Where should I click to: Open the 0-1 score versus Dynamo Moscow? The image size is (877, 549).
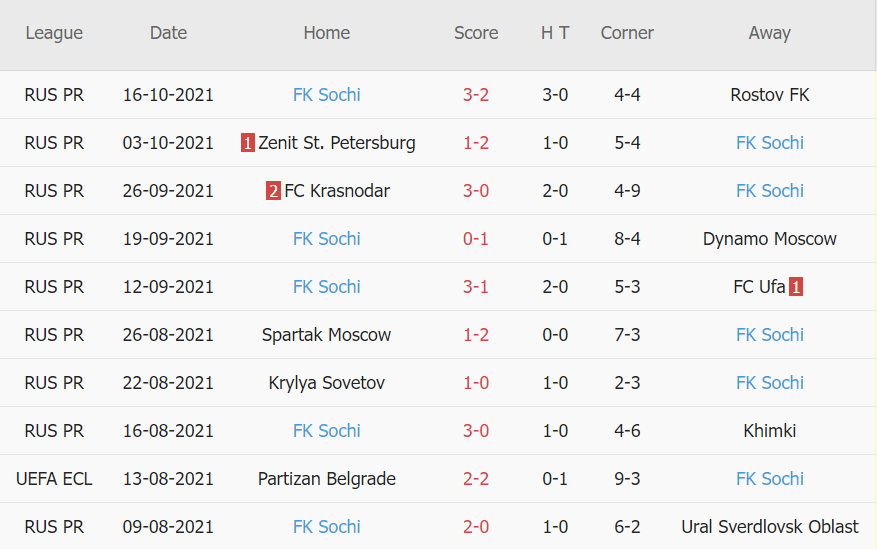[x=476, y=239]
